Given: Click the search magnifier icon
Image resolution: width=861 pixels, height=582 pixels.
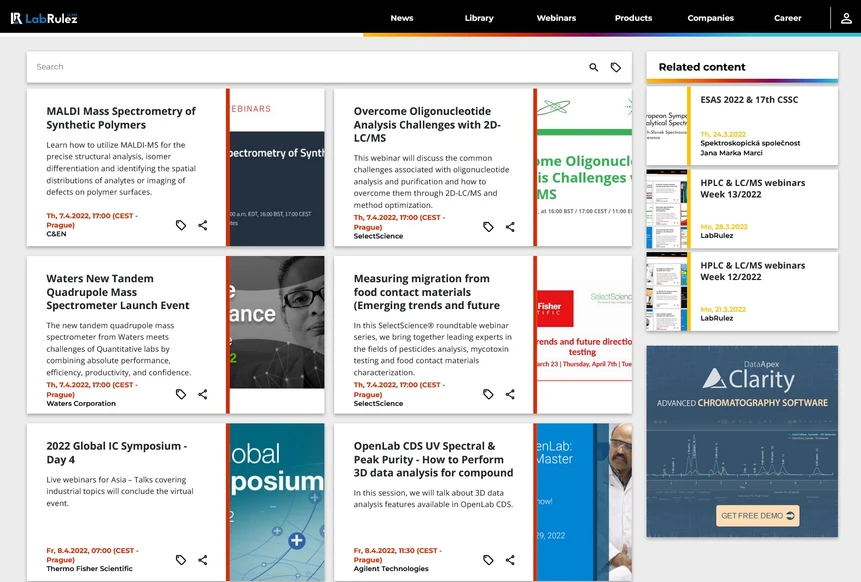Looking at the screenshot, I should tap(593, 67).
